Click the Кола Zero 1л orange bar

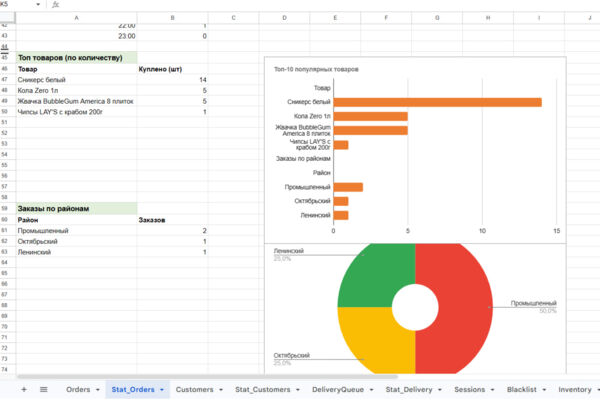pos(370,116)
